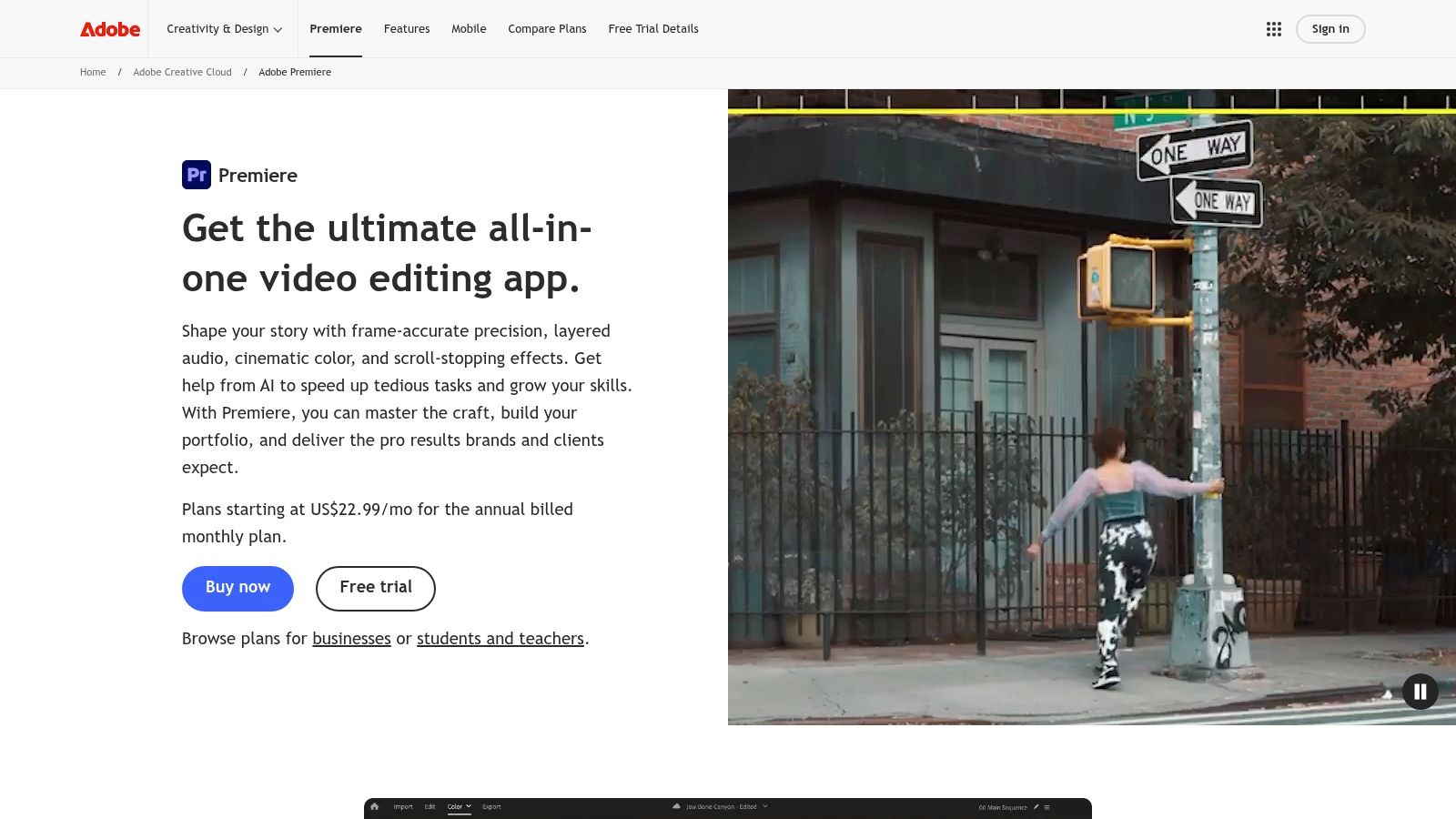Click the Premiere Pr product icon
The width and height of the screenshot is (1456, 819).
[197, 175]
